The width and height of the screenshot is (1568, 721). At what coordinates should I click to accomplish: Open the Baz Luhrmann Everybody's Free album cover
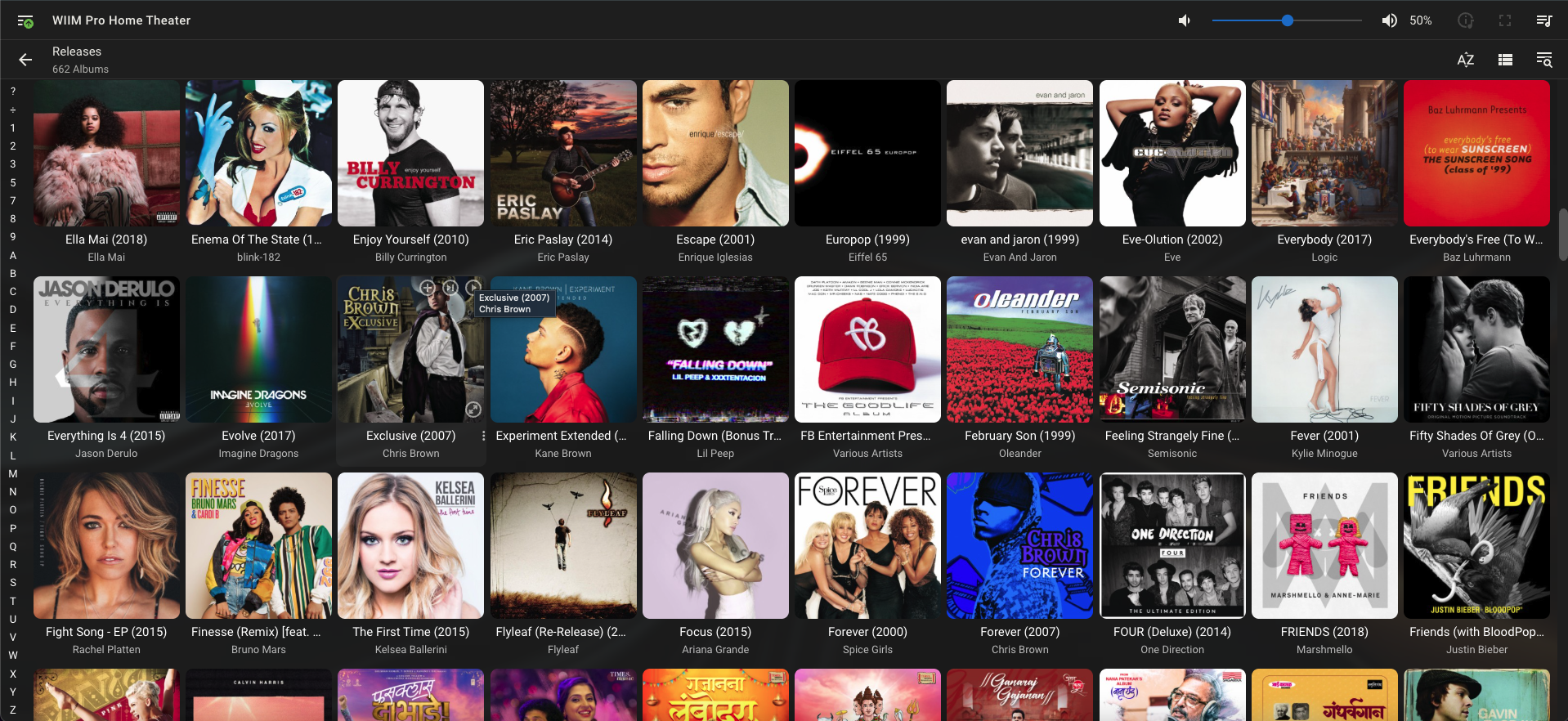(x=1476, y=153)
